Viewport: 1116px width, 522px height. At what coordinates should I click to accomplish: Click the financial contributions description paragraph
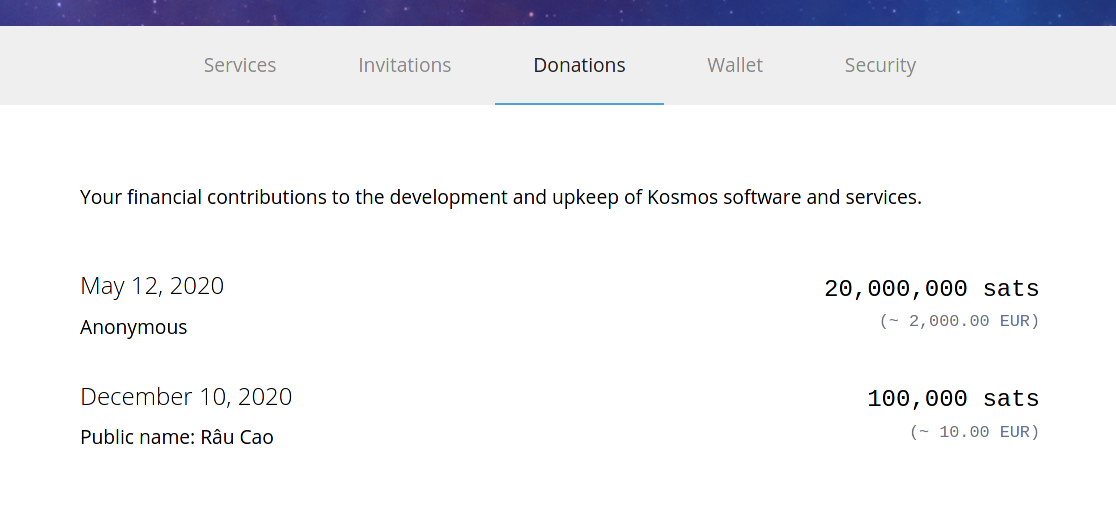(500, 197)
